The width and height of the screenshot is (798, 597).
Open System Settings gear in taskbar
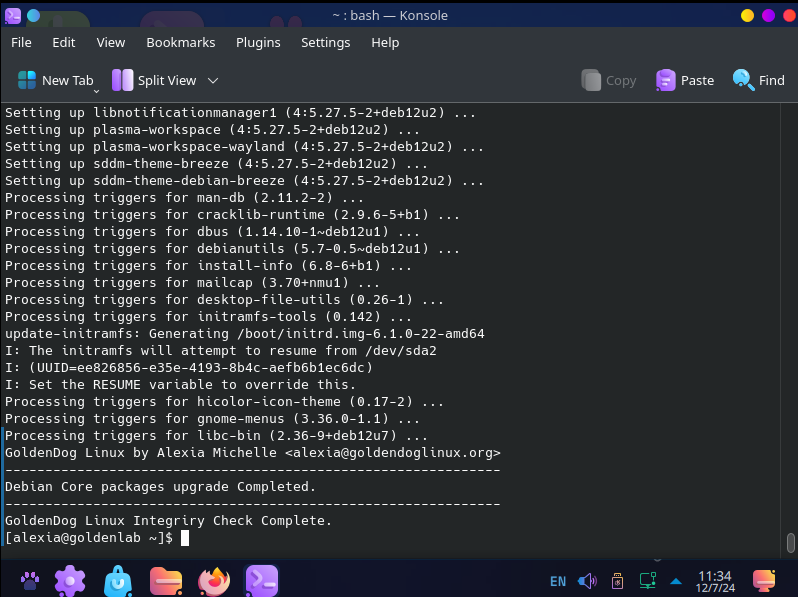pos(70,581)
